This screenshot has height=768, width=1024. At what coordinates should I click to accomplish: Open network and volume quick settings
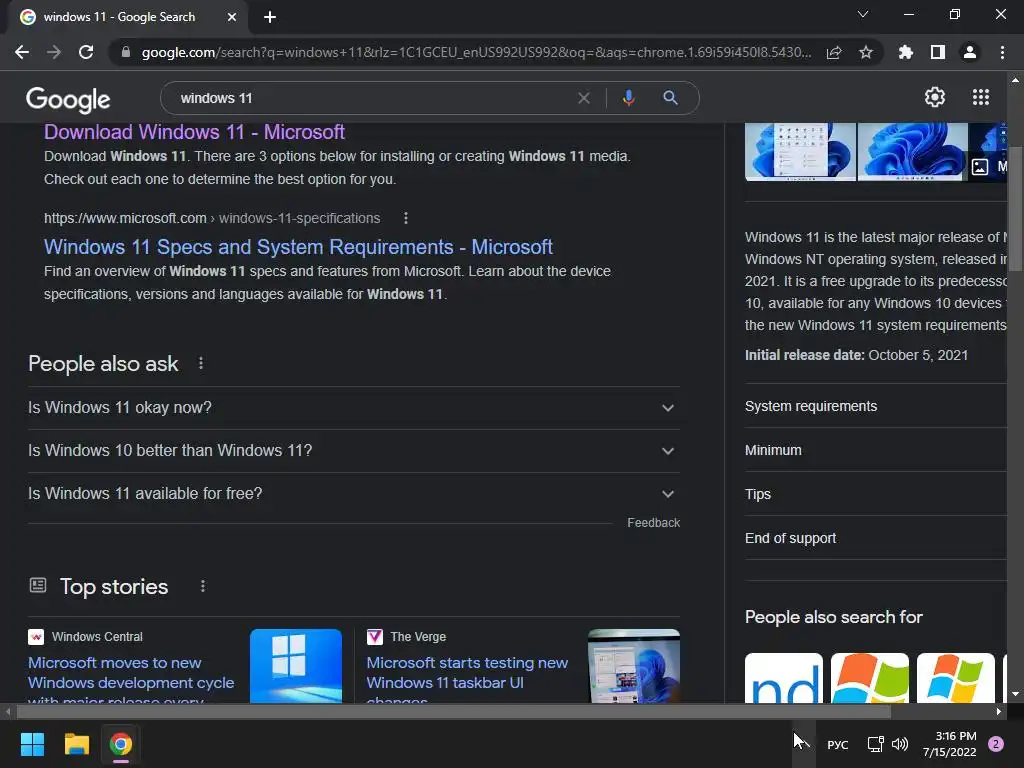(888, 744)
